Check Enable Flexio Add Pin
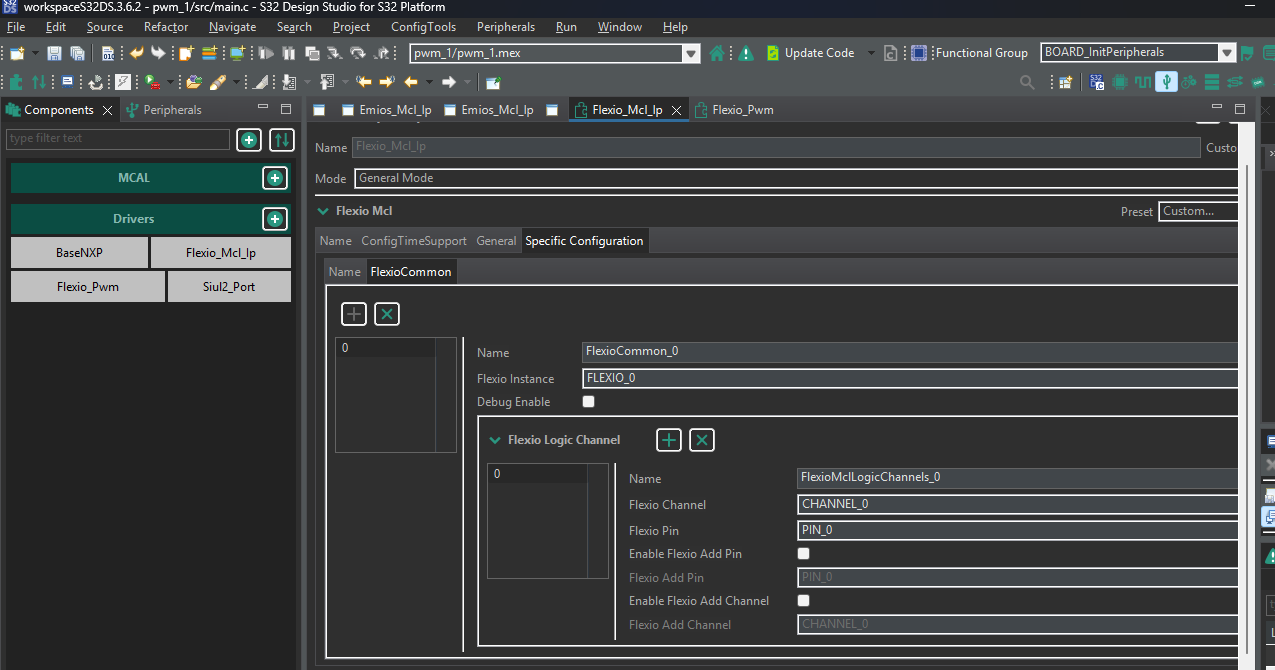Screen dimensions: 1275x670 pos(803,553)
